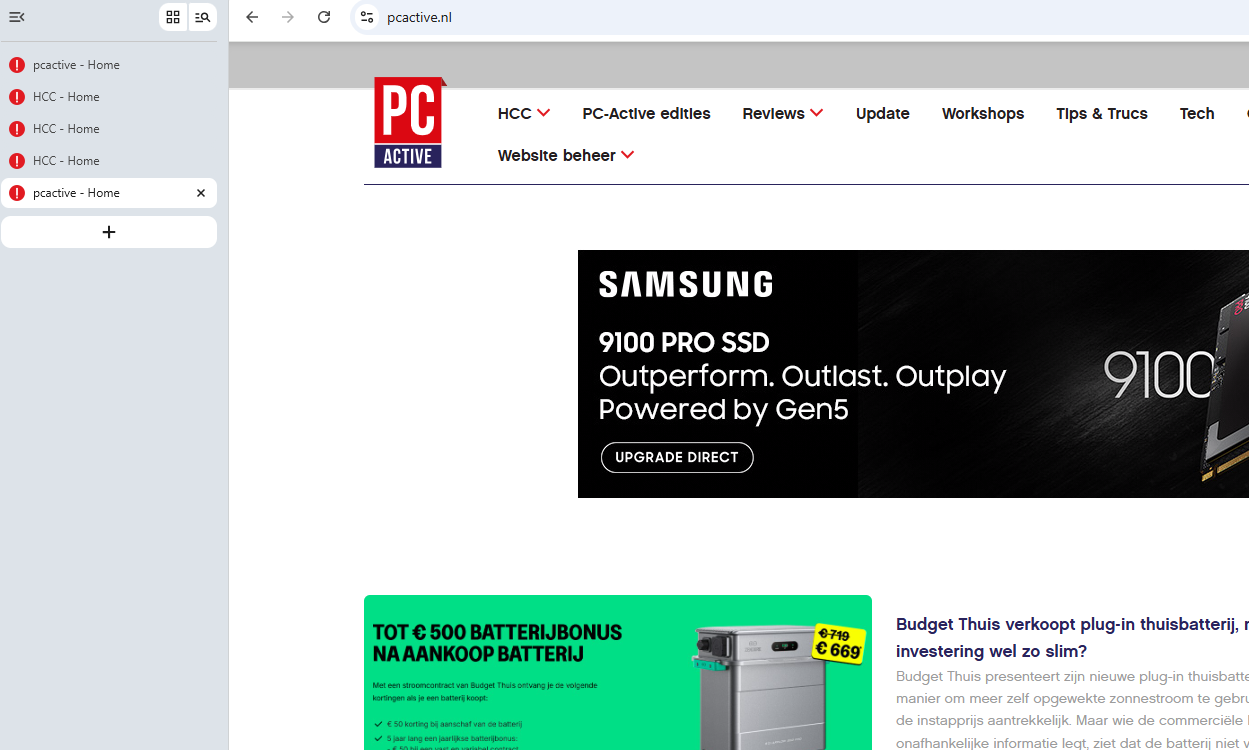Image resolution: width=1249 pixels, height=750 pixels.
Task: Add a new tab with plus button
Action: (109, 232)
